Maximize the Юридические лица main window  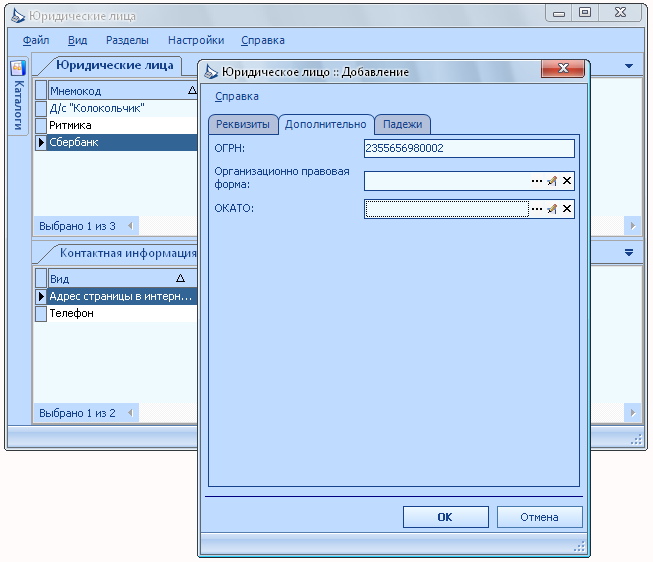pyautogui.click(x=585, y=12)
